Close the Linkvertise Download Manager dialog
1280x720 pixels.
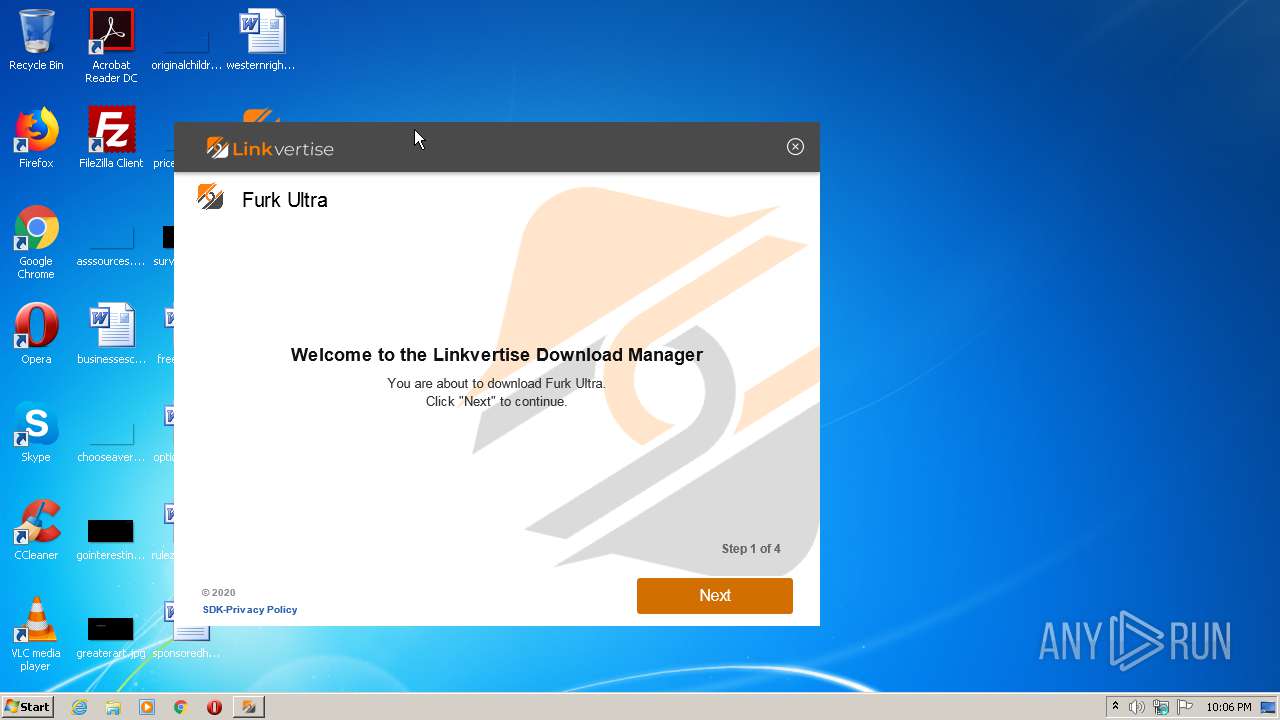tap(795, 147)
